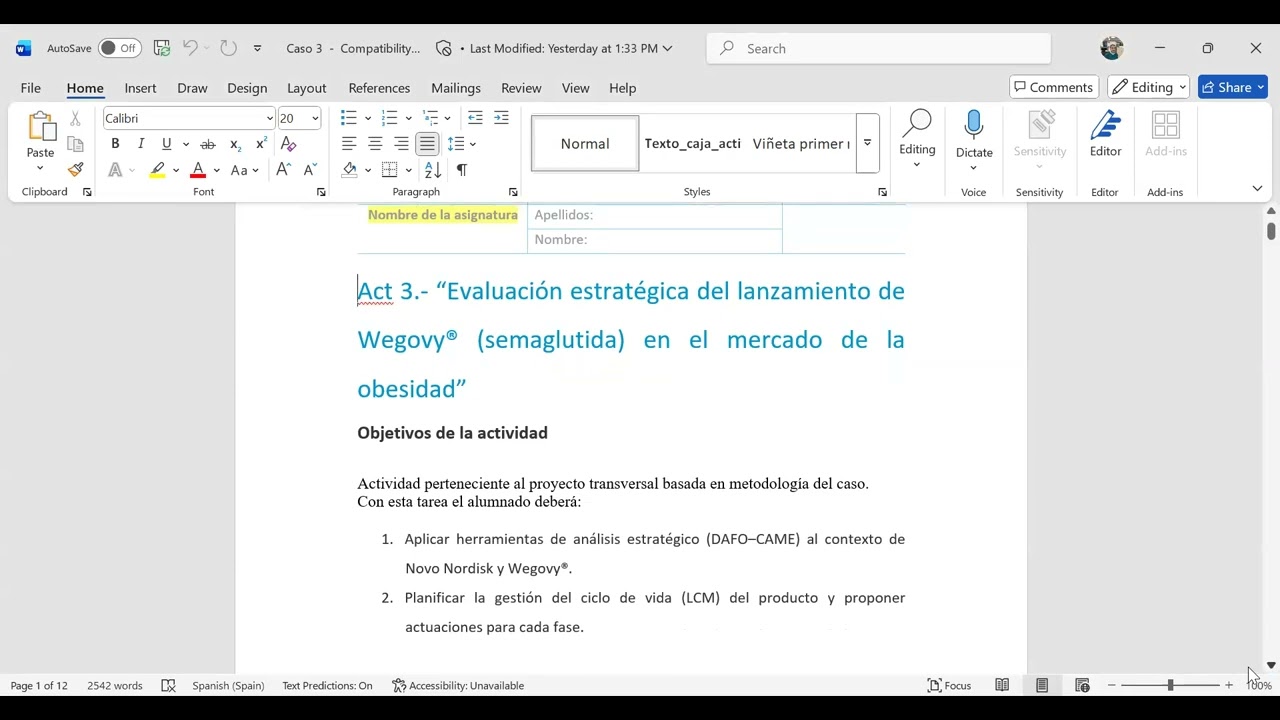Open line spacing options dropdown
Image resolution: width=1280 pixels, height=720 pixels.
[x=473, y=144]
